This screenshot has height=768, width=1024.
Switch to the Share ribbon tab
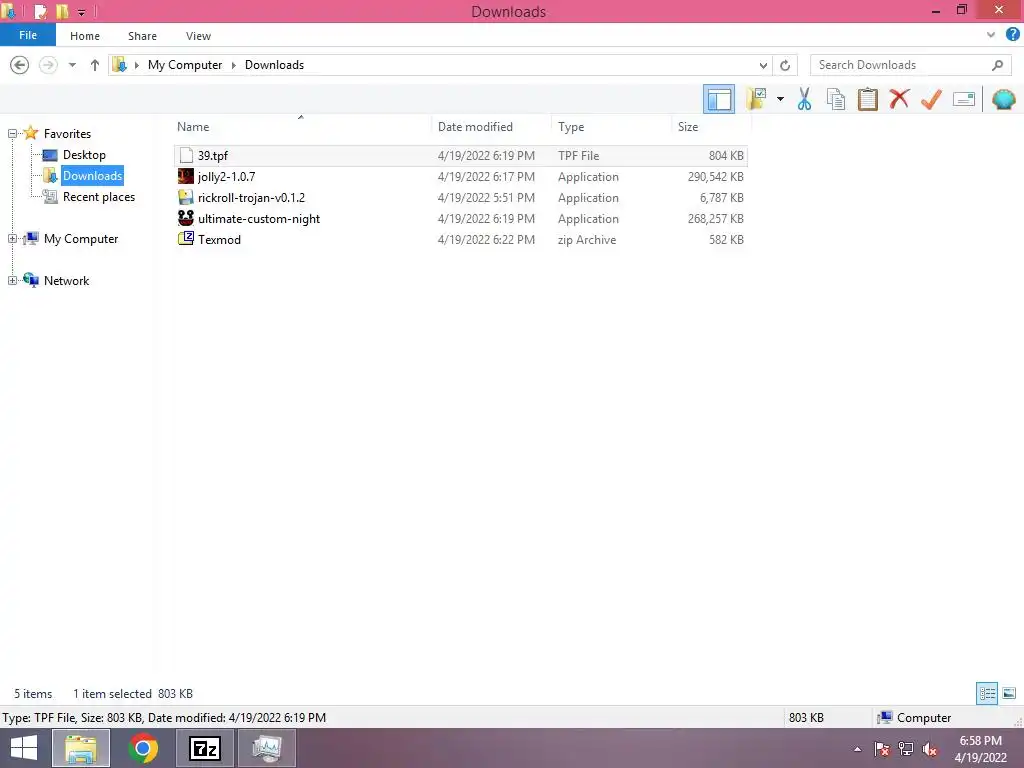[142, 36]
